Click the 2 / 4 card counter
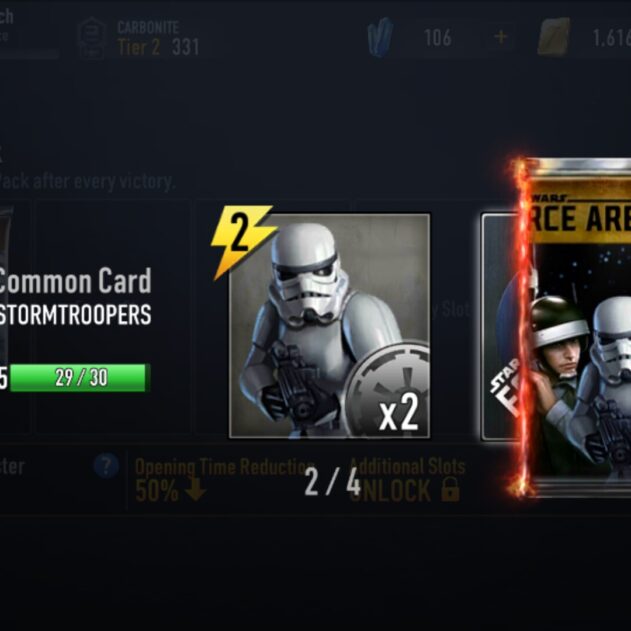This screenshot has width=631, height=631. click(332, 482)
